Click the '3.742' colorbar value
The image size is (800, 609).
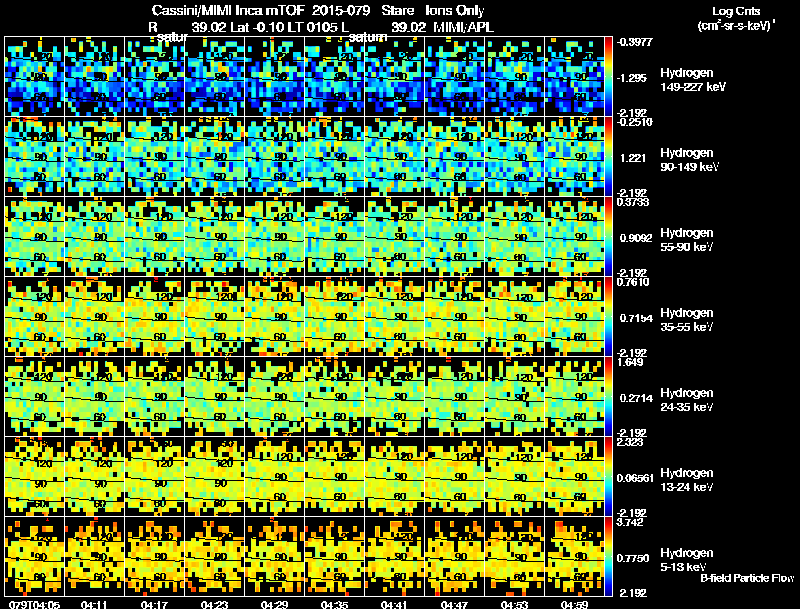click(x=630, y=522)
